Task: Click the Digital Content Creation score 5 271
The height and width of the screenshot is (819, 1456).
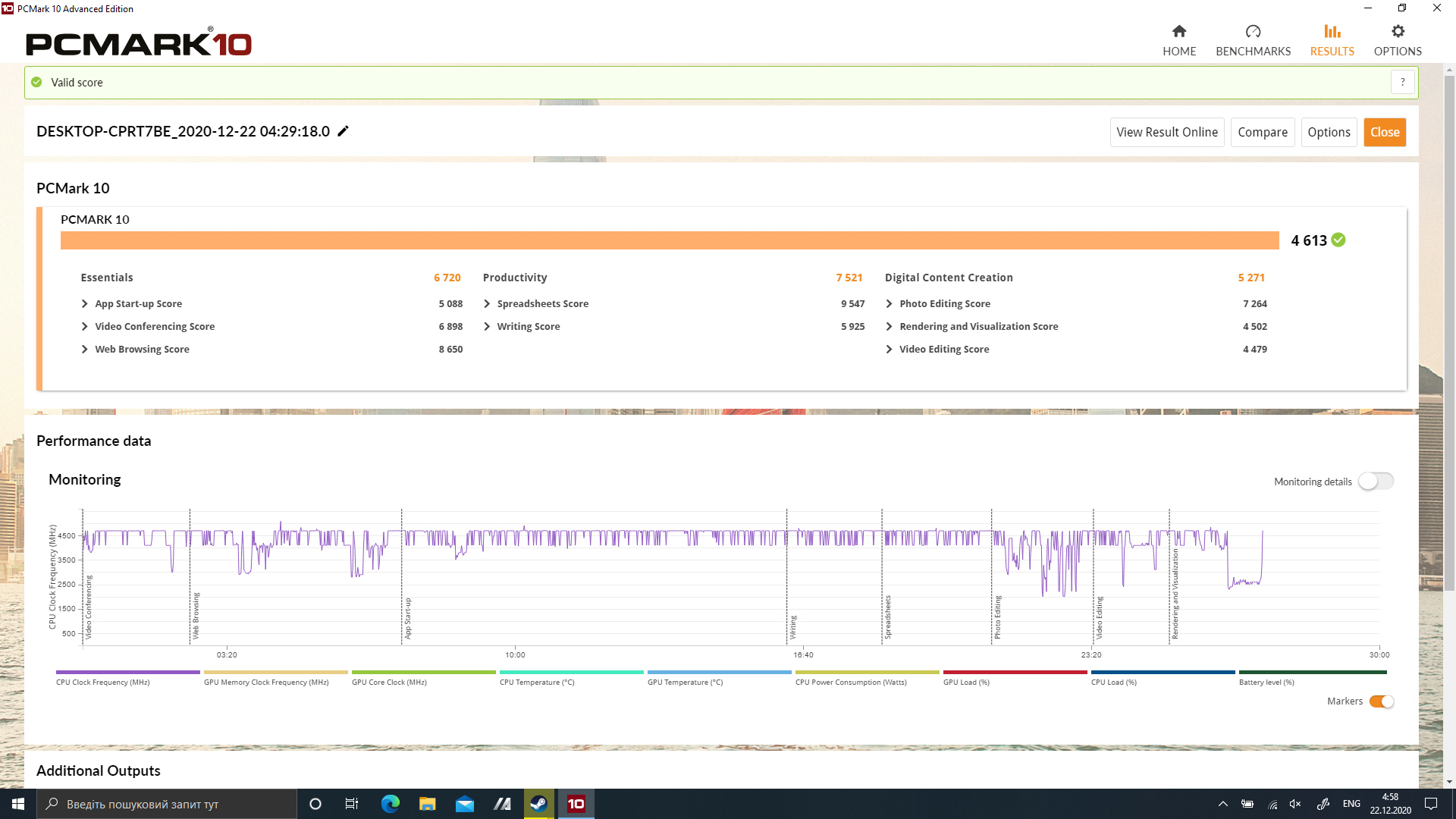Action: [1251, 278]
